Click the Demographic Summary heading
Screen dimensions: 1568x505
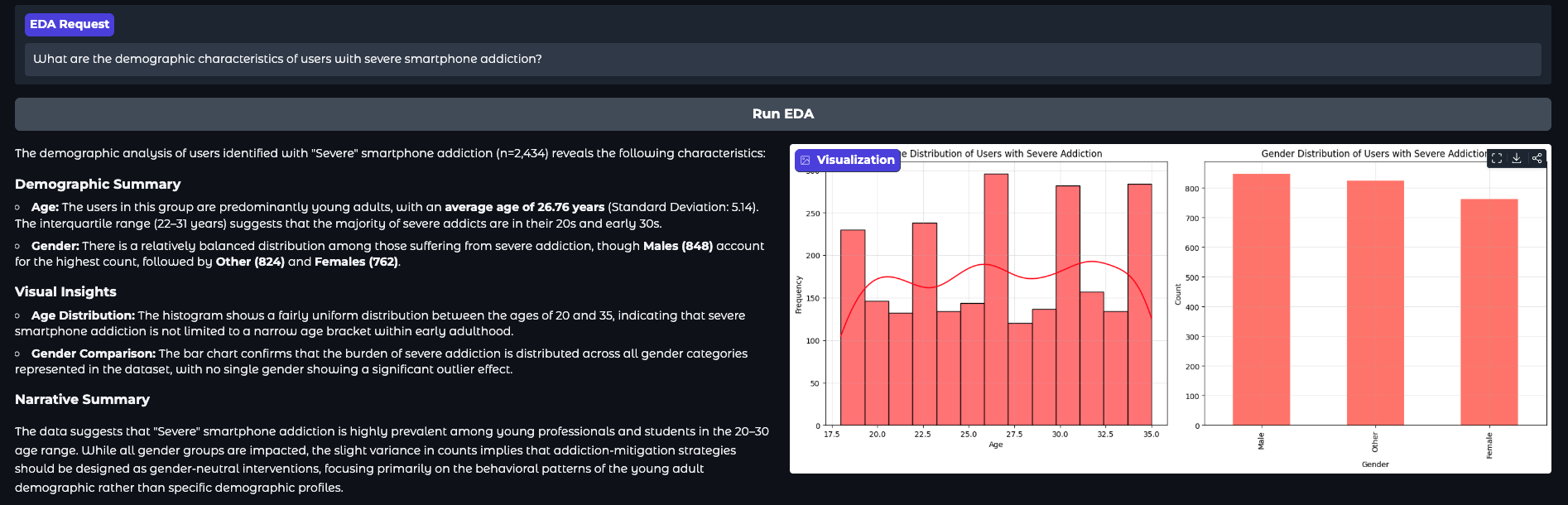tap(98, 185)
